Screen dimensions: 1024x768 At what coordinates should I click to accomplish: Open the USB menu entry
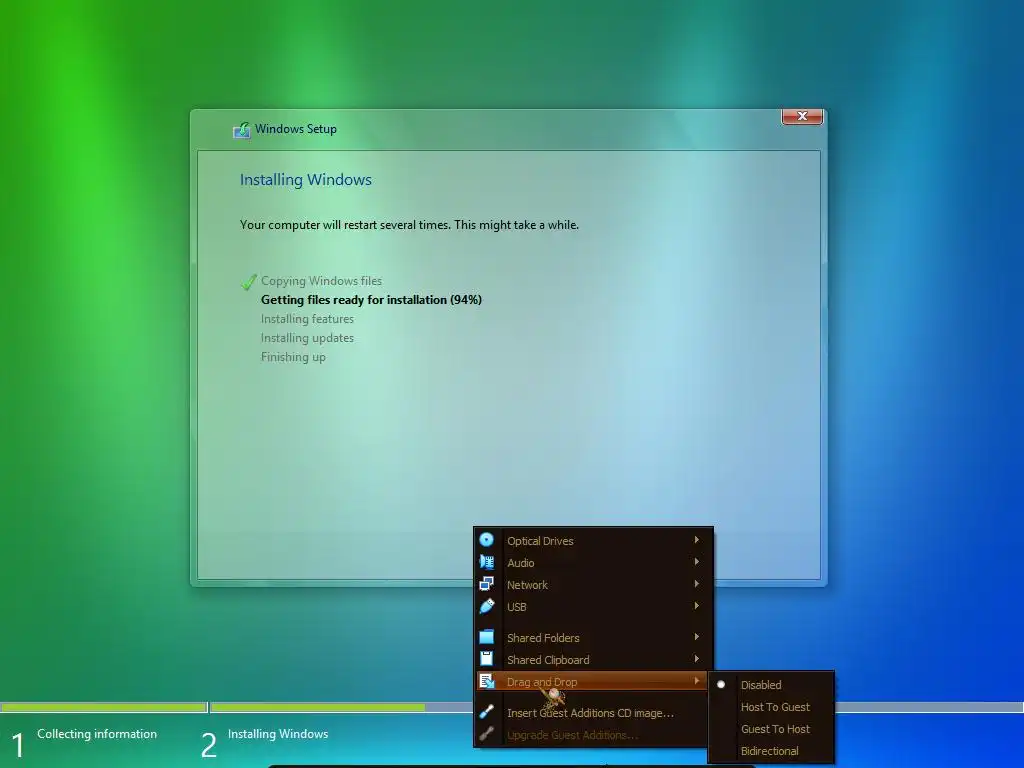point(593,607)
